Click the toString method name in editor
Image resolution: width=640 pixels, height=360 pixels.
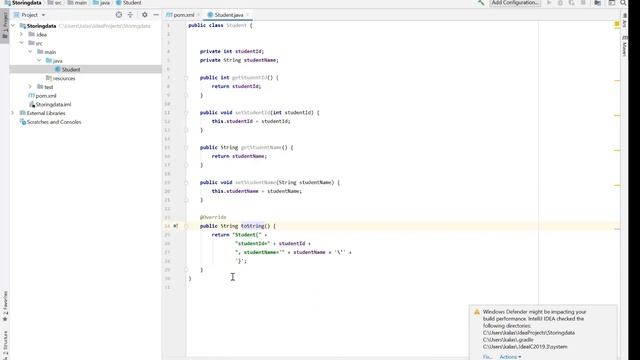[x=253, y=226]
